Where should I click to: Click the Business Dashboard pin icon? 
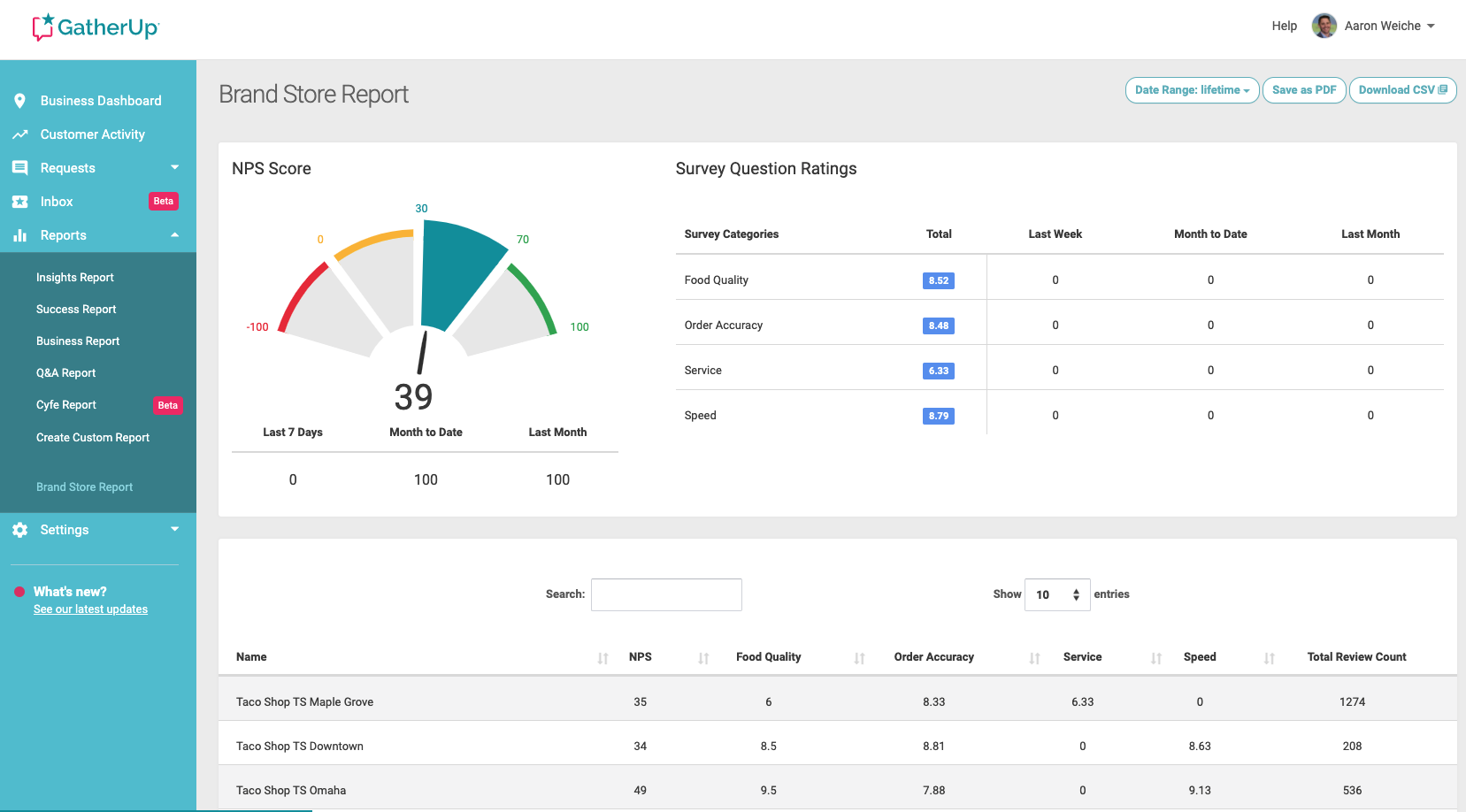(19, 101)
